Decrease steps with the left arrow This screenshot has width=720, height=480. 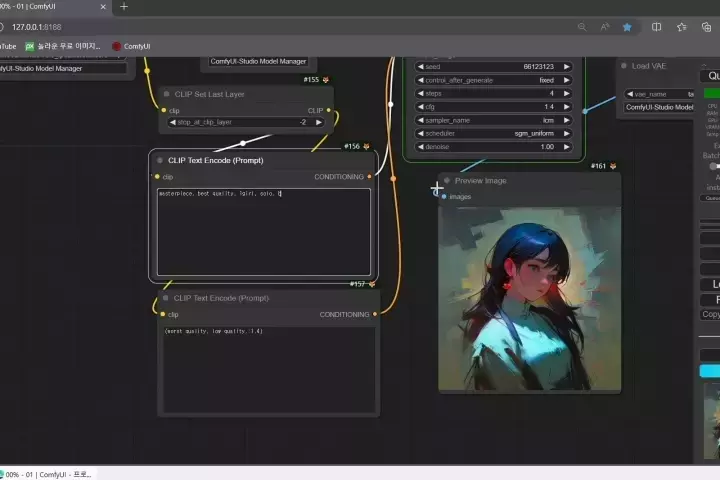coord(420,93)
